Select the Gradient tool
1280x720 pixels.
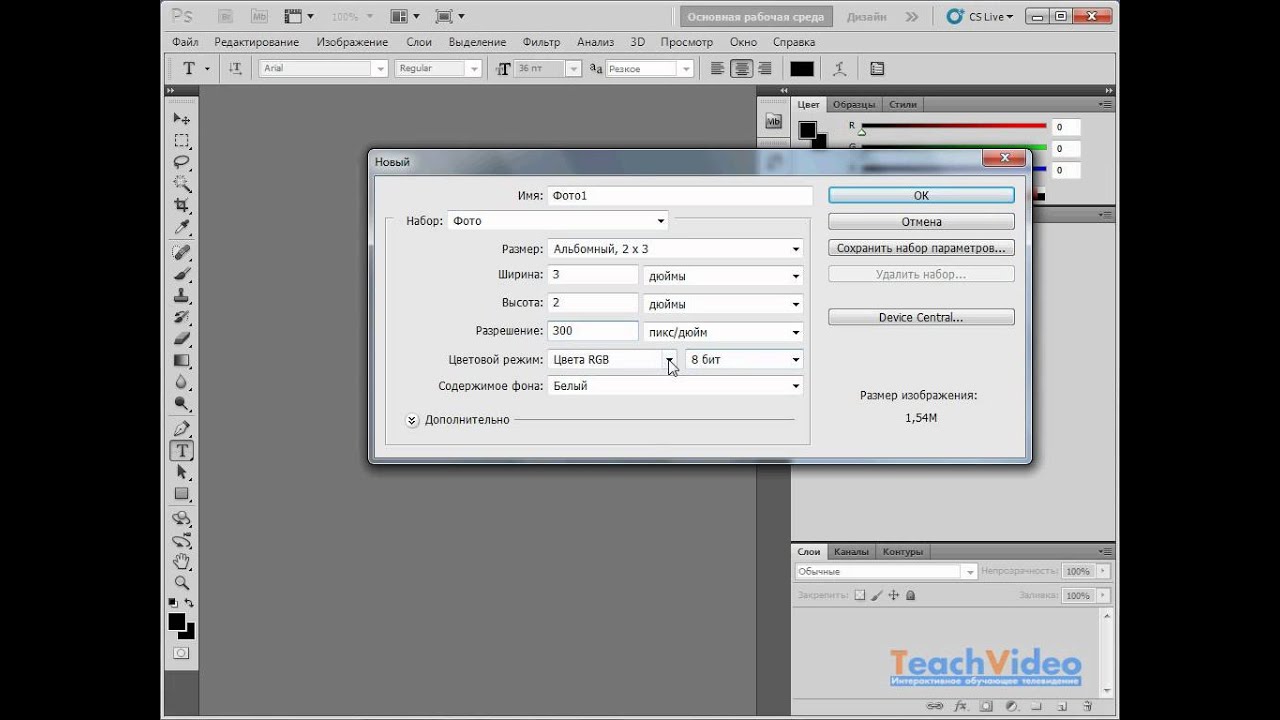point(181,360)
